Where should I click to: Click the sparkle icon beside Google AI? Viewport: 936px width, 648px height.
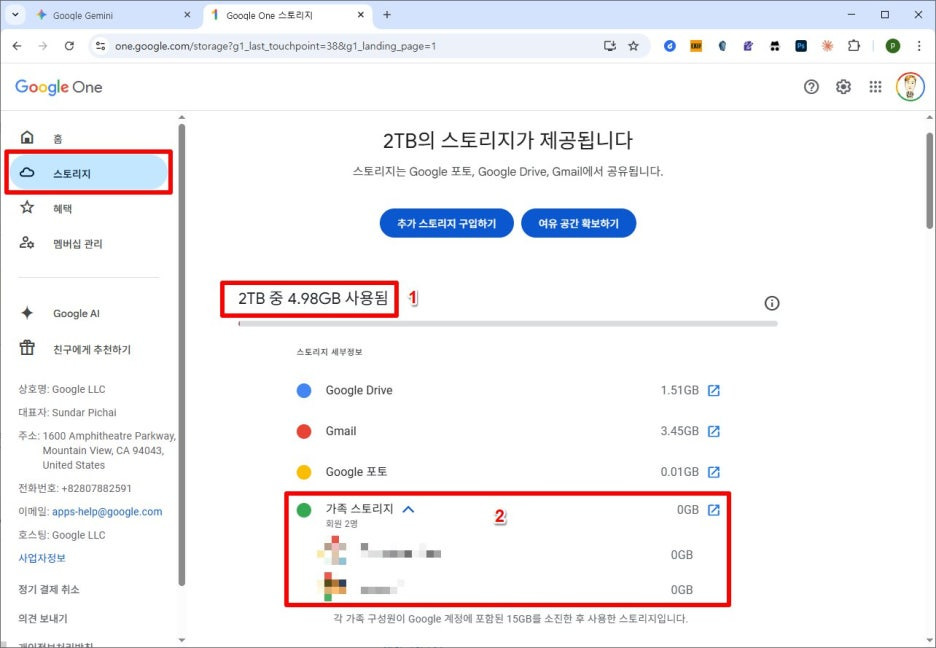click(27, 313)
